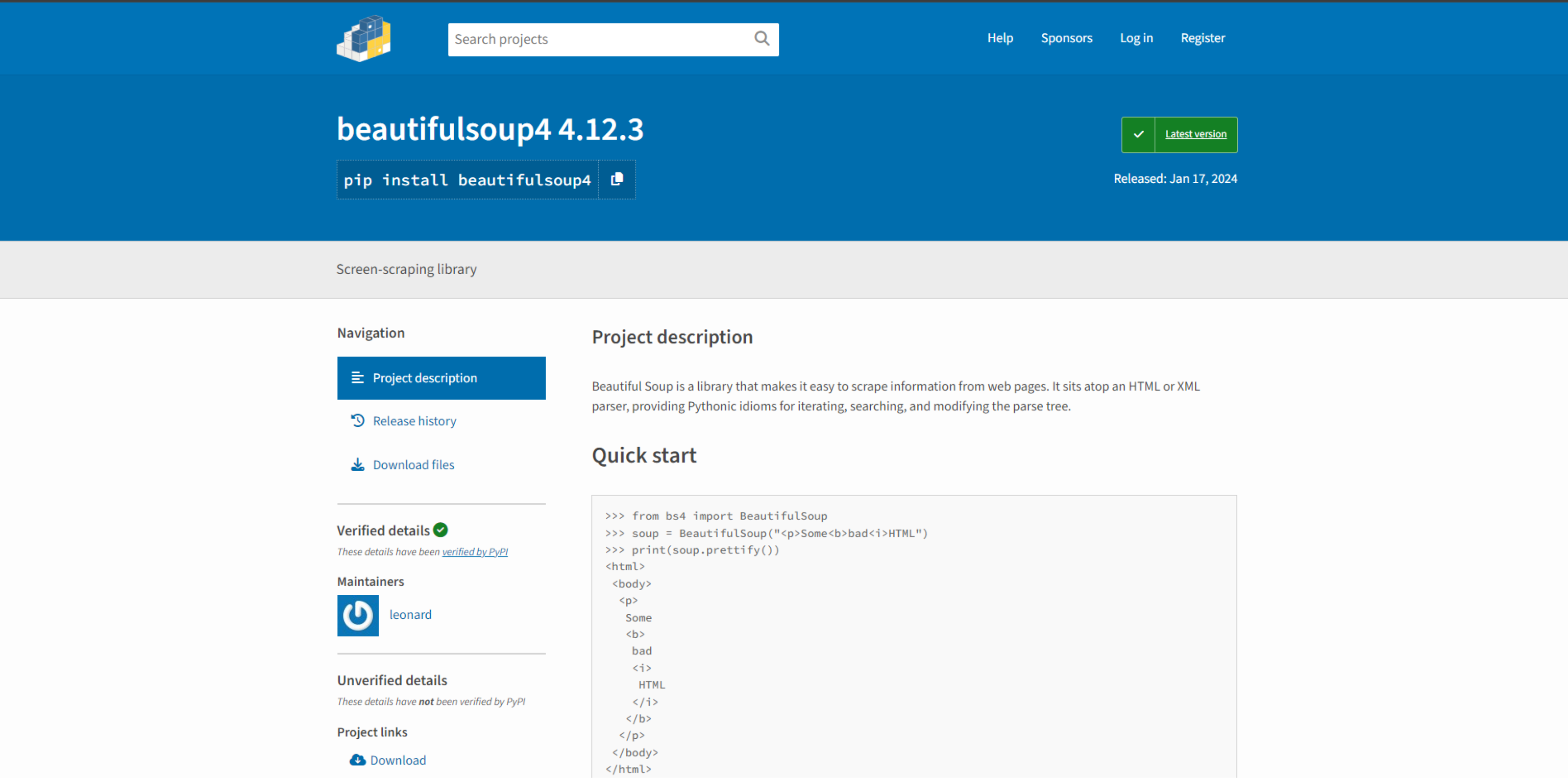Click the Register navigation item
1568x778 pixels.
[1202, 38]
